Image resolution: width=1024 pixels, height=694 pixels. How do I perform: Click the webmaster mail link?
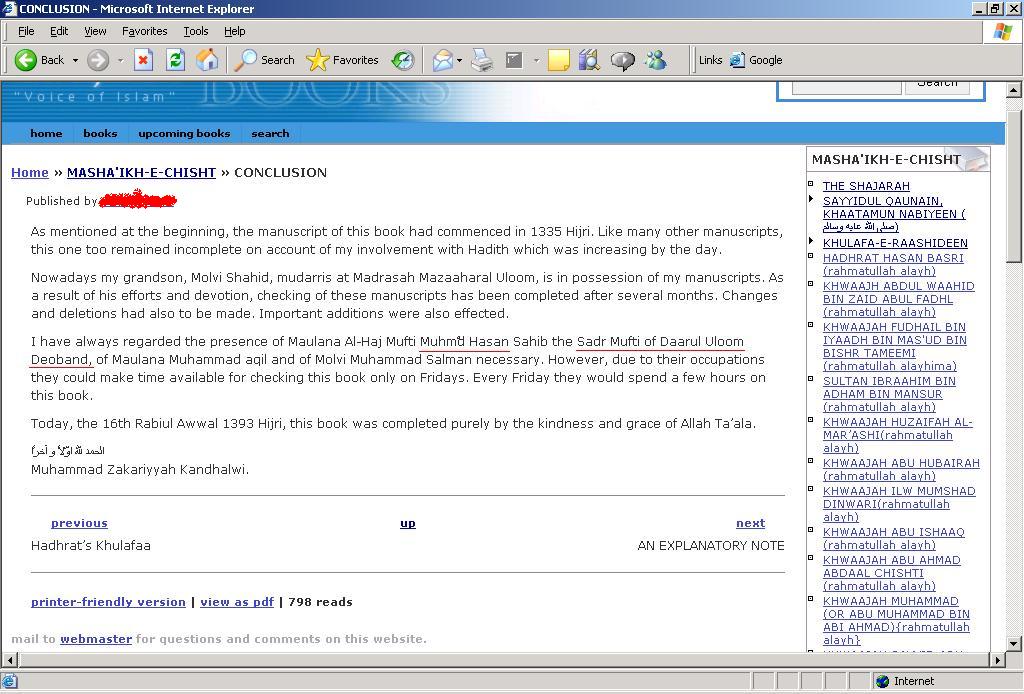coord(96,639)
